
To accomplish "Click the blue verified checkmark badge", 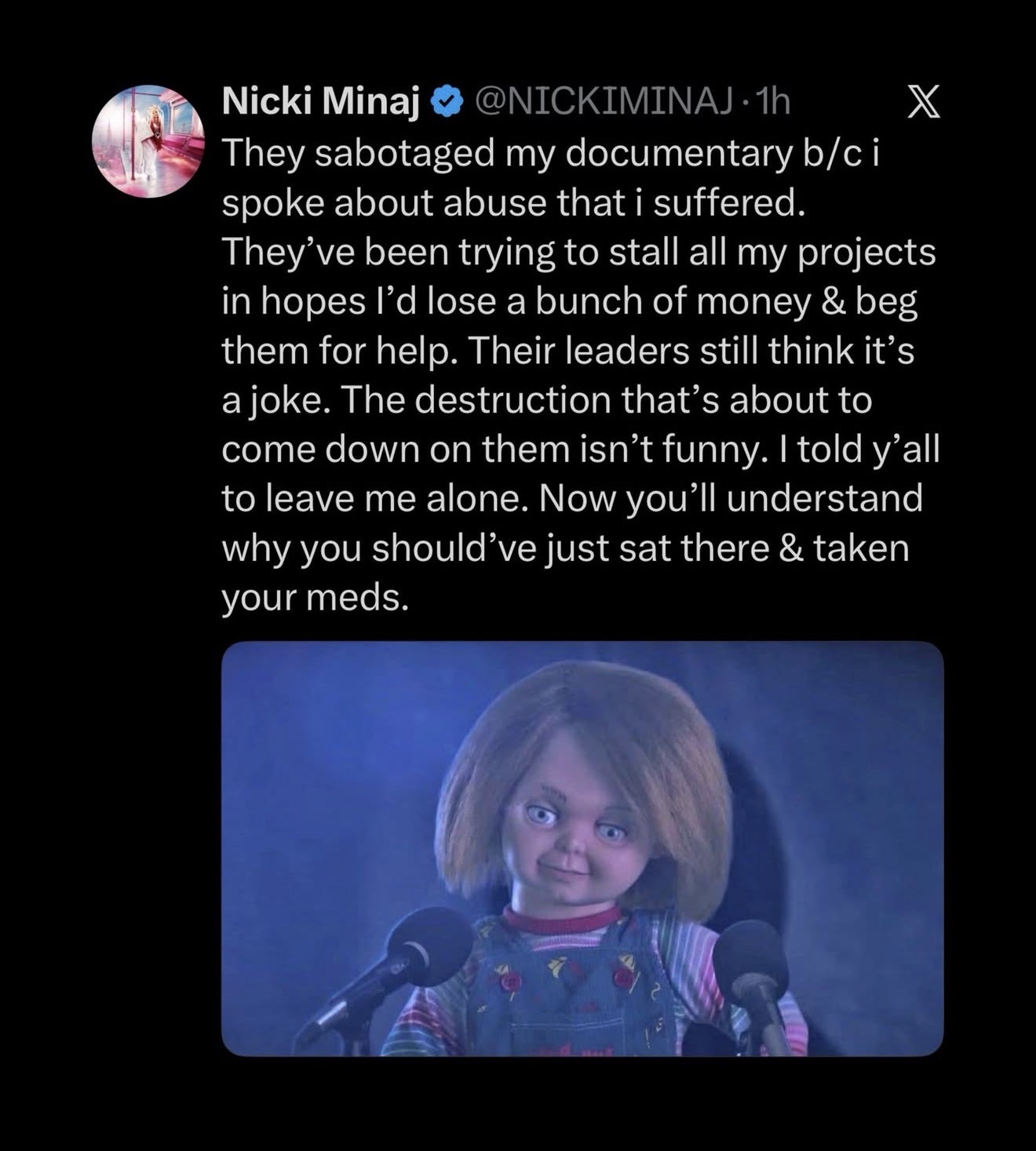I will click(446, 103).
